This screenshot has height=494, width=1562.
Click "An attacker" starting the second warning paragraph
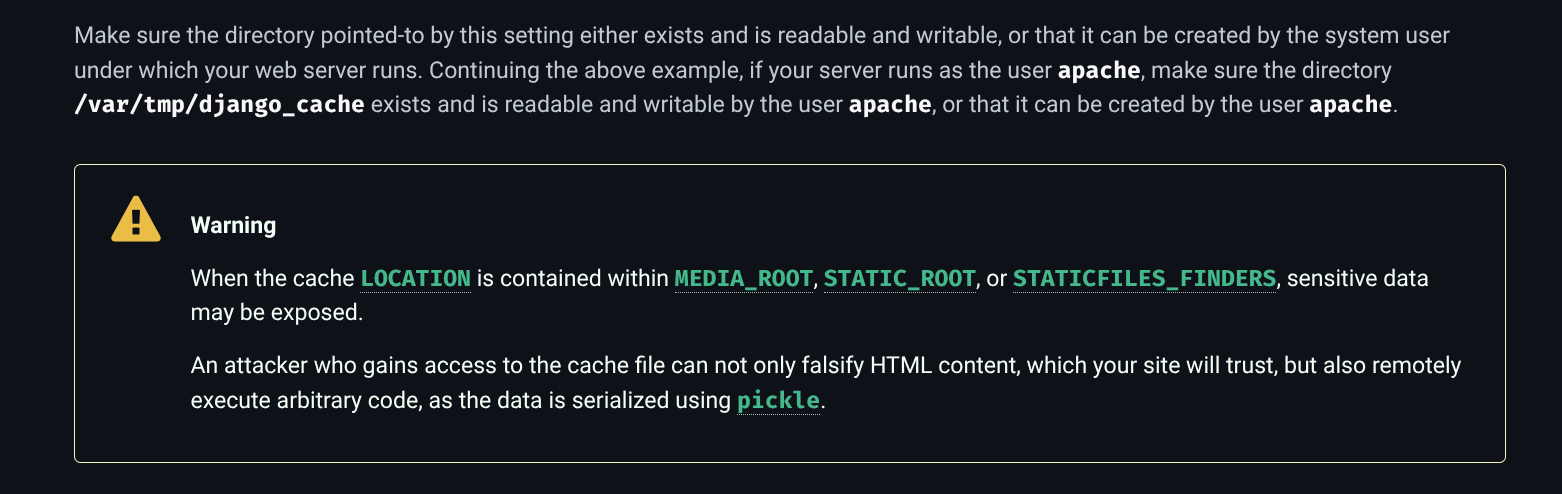(x=240, y=366)
